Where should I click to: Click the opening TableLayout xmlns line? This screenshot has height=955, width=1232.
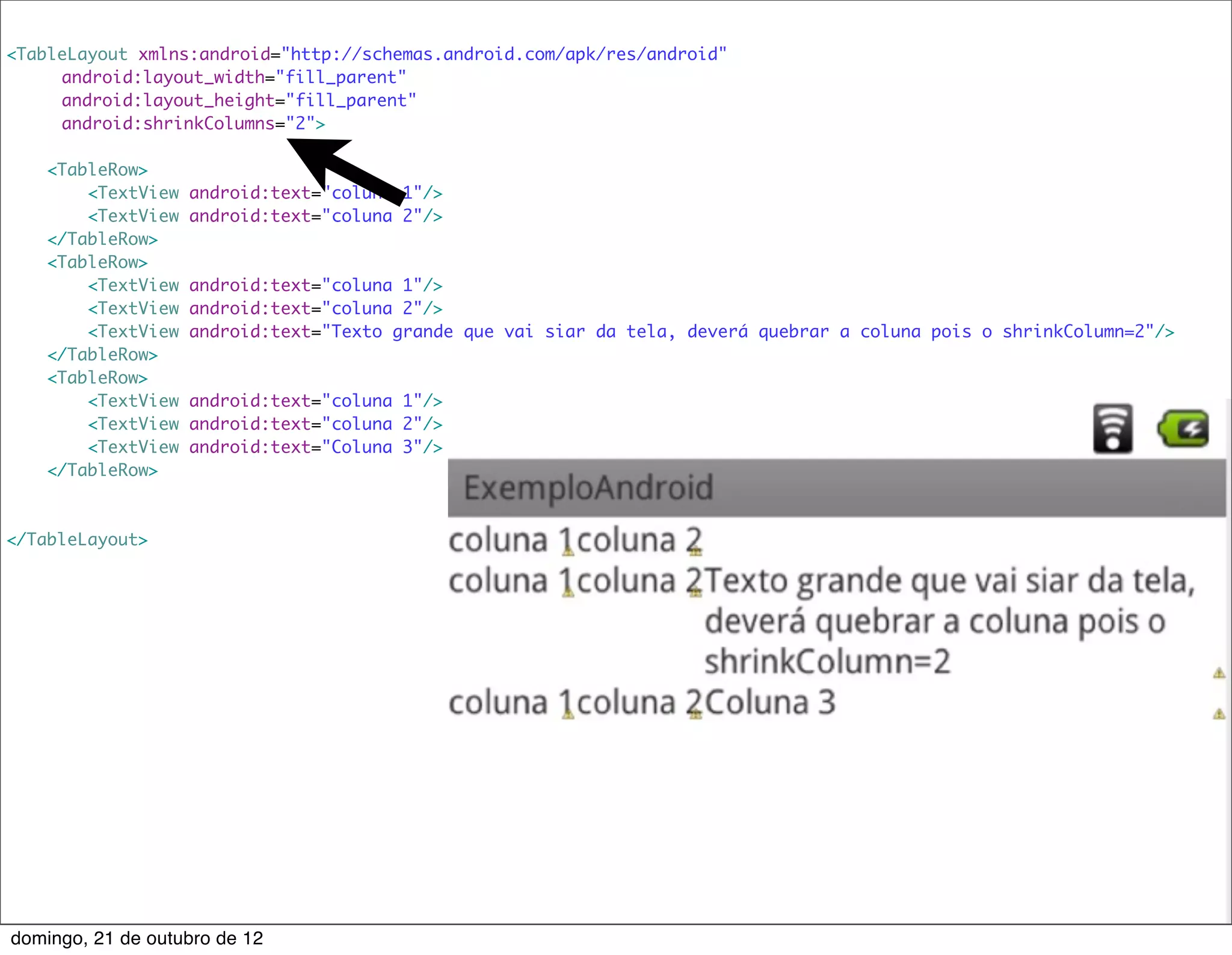click(367, 54)
